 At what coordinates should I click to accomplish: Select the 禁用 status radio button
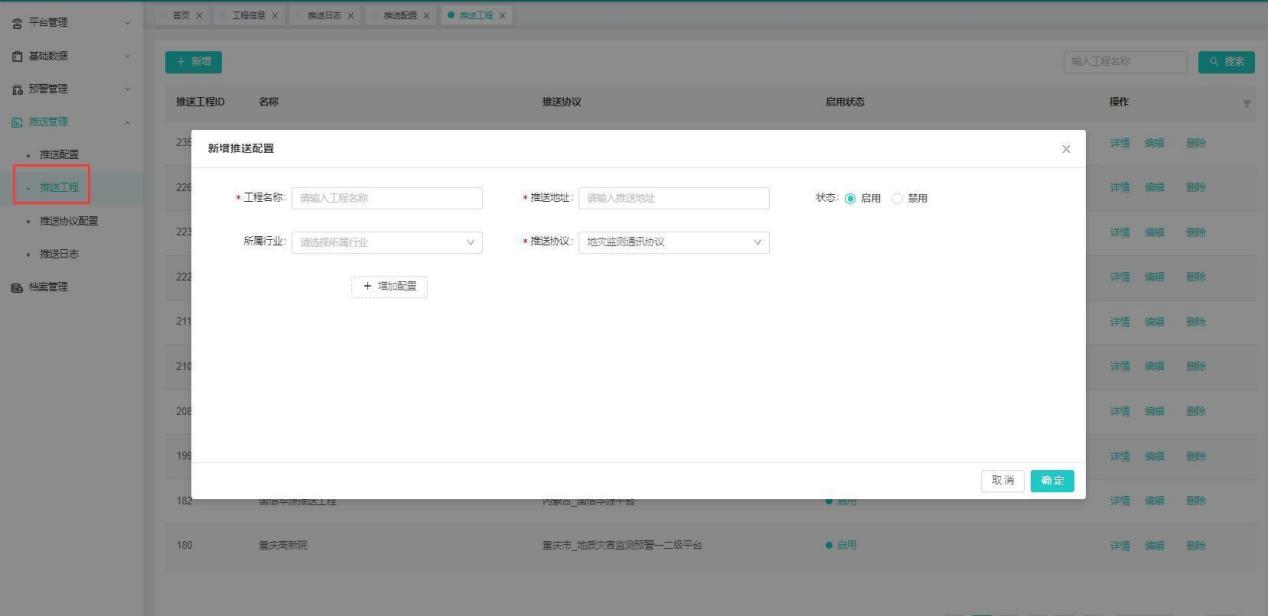897,198
